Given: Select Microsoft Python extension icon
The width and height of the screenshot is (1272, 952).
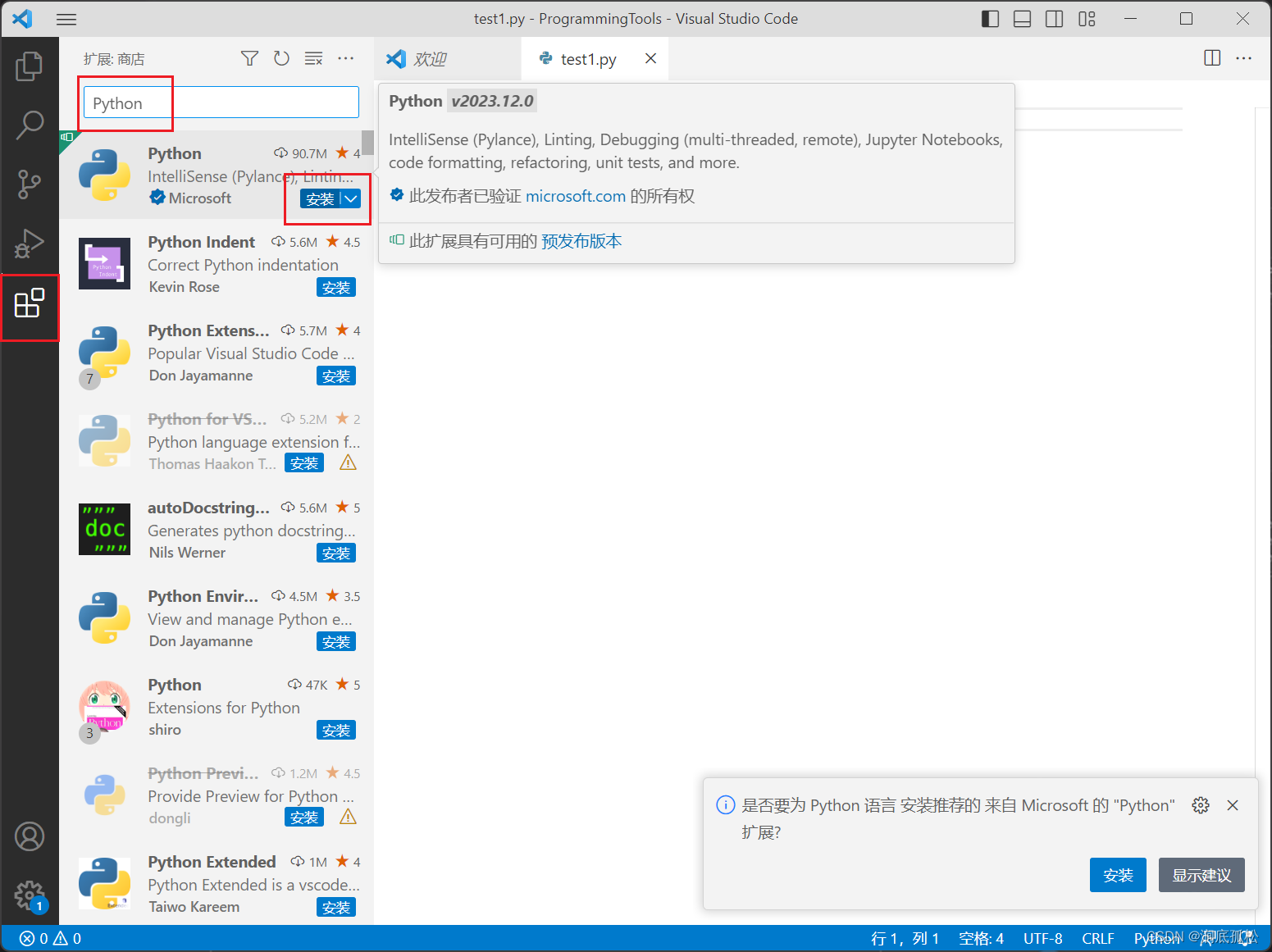Looking at the screenshot, I should pyautogui.click(x=104, y=175).
